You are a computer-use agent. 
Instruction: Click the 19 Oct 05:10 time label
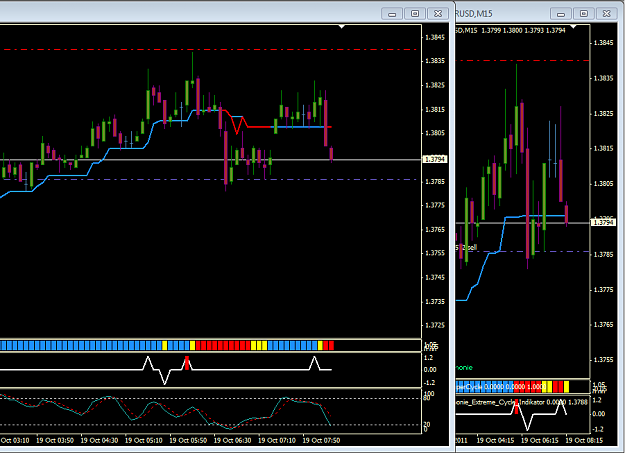143,440
